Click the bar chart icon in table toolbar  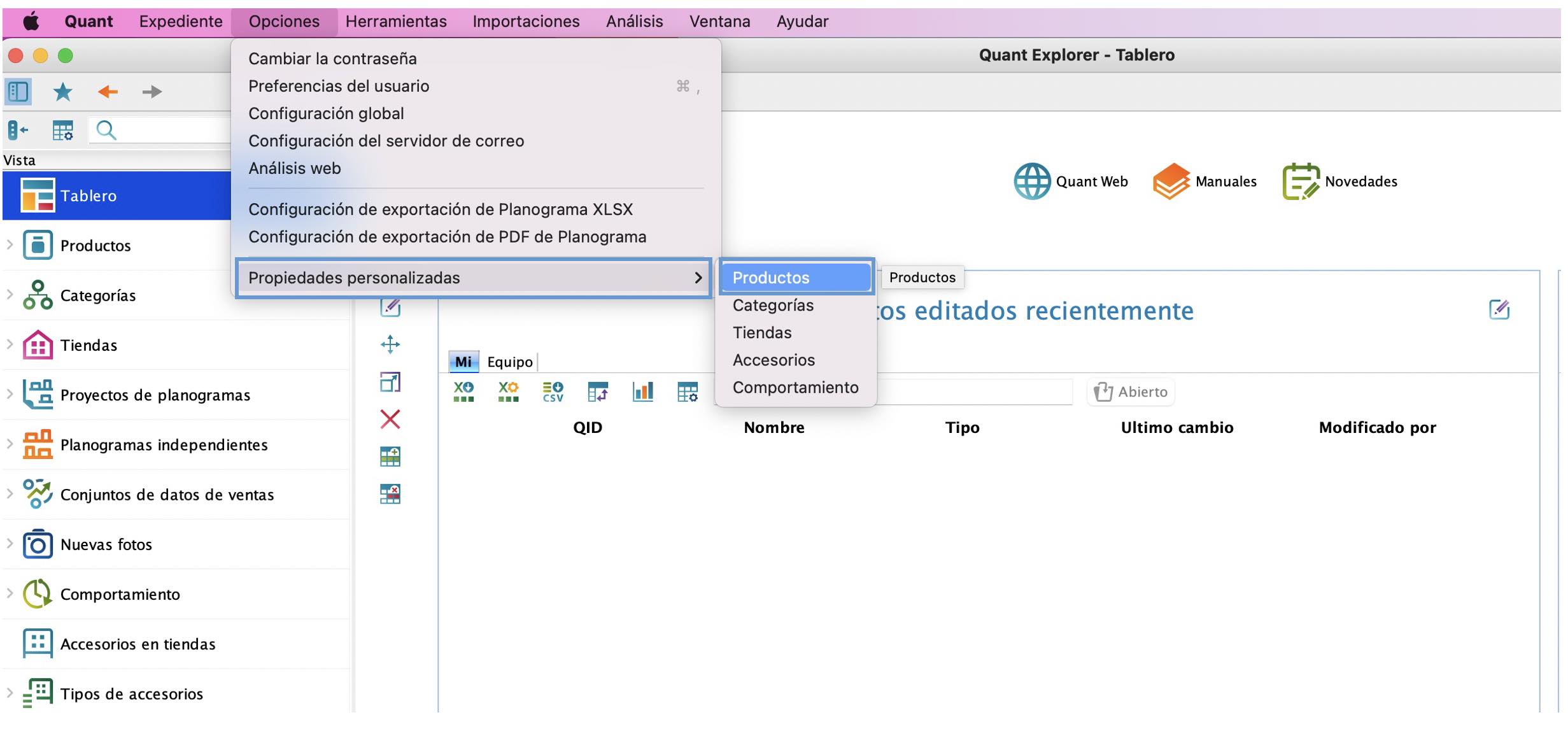[x=643, y=392]
